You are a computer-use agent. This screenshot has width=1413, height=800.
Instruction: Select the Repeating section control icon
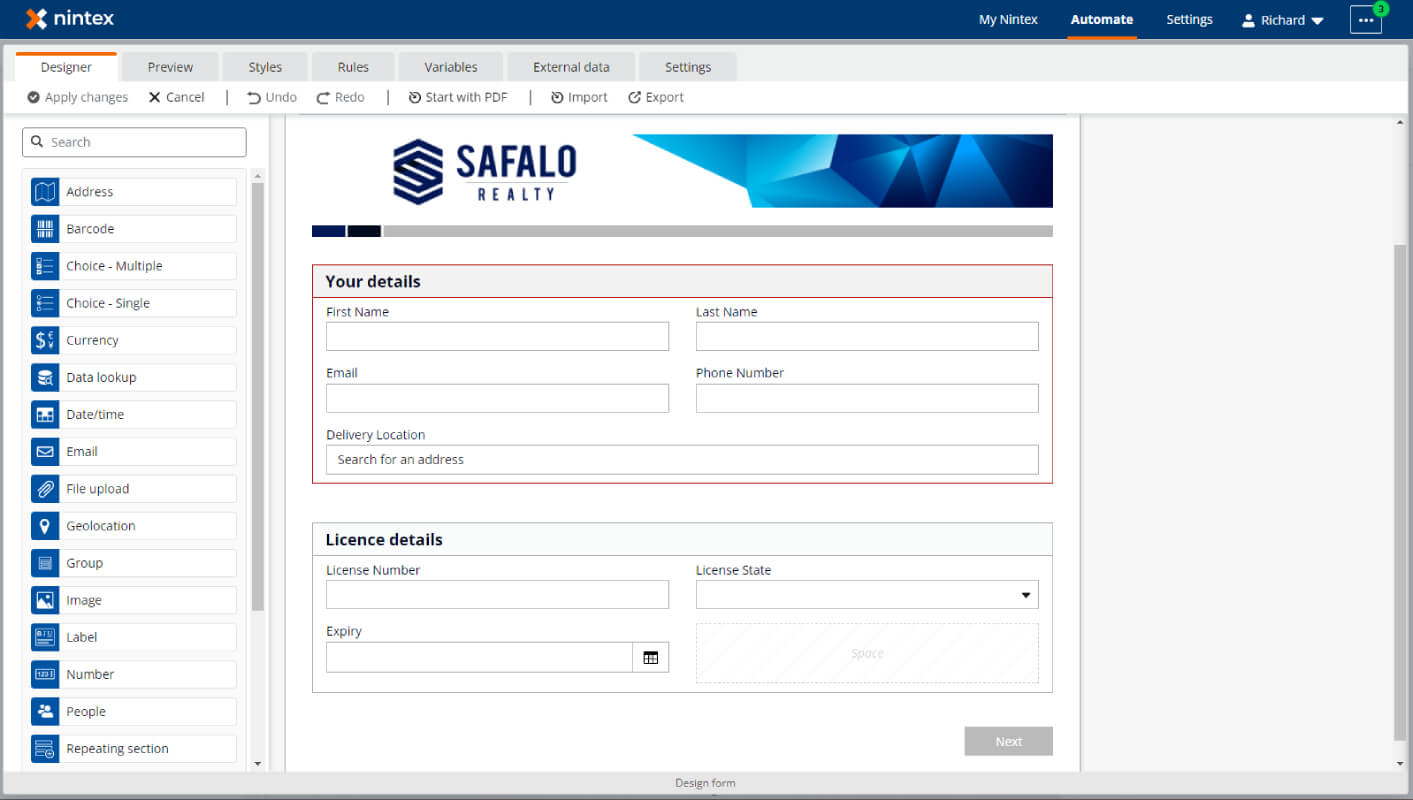45,748
